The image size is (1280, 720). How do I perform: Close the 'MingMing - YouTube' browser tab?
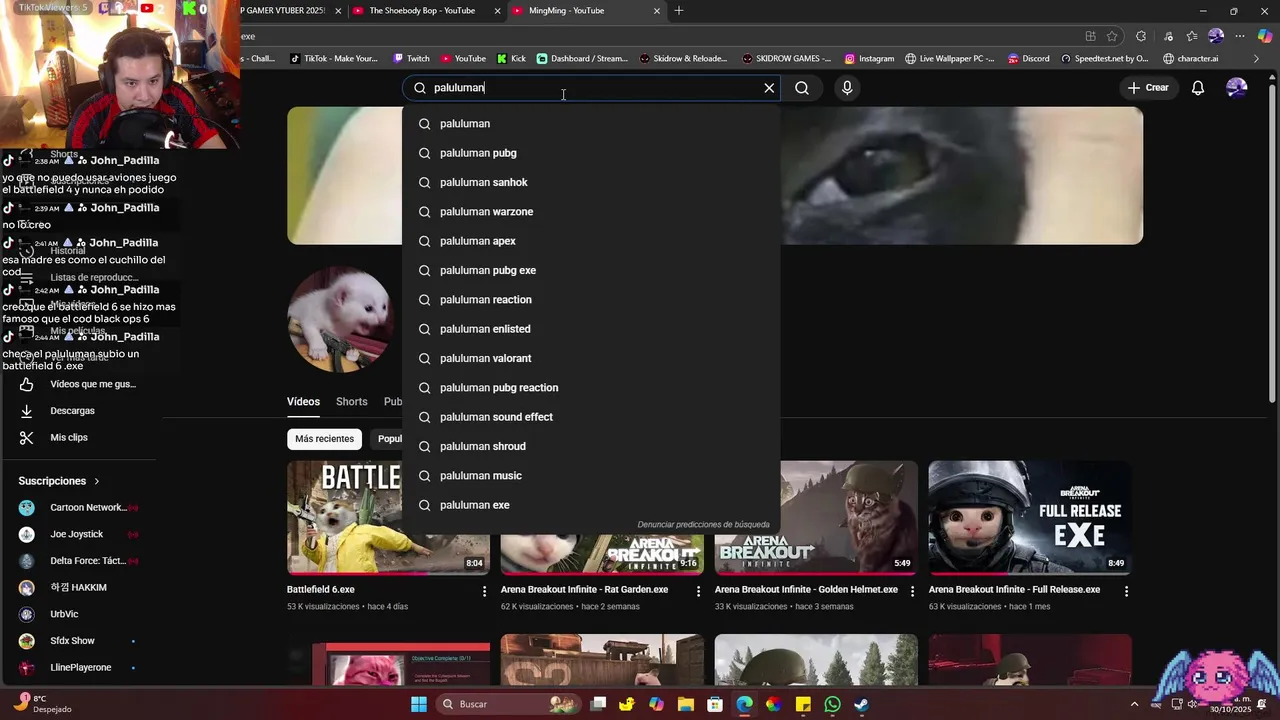point(657,11)
